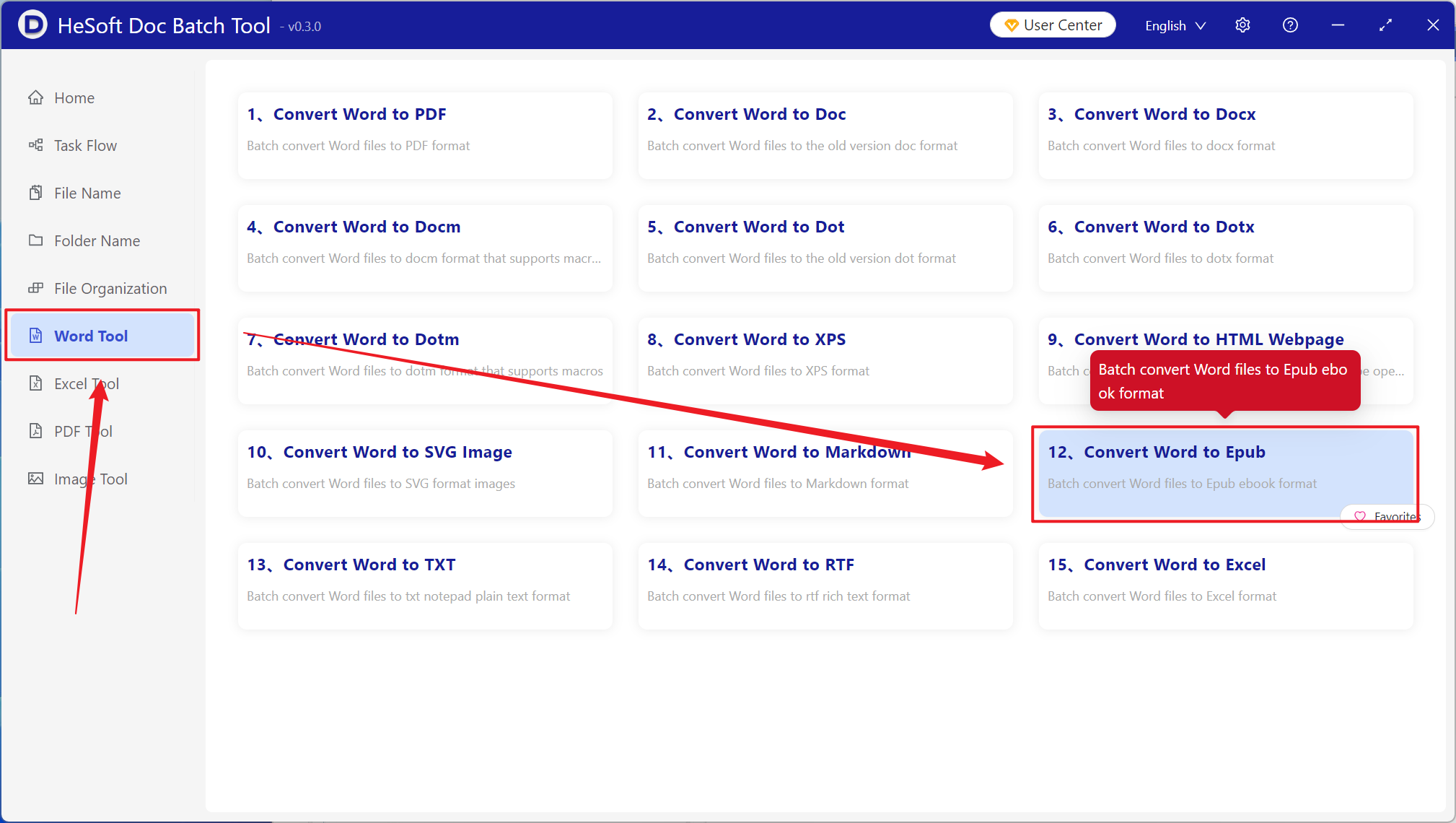Select Folder Name menu item

[101, 240]
